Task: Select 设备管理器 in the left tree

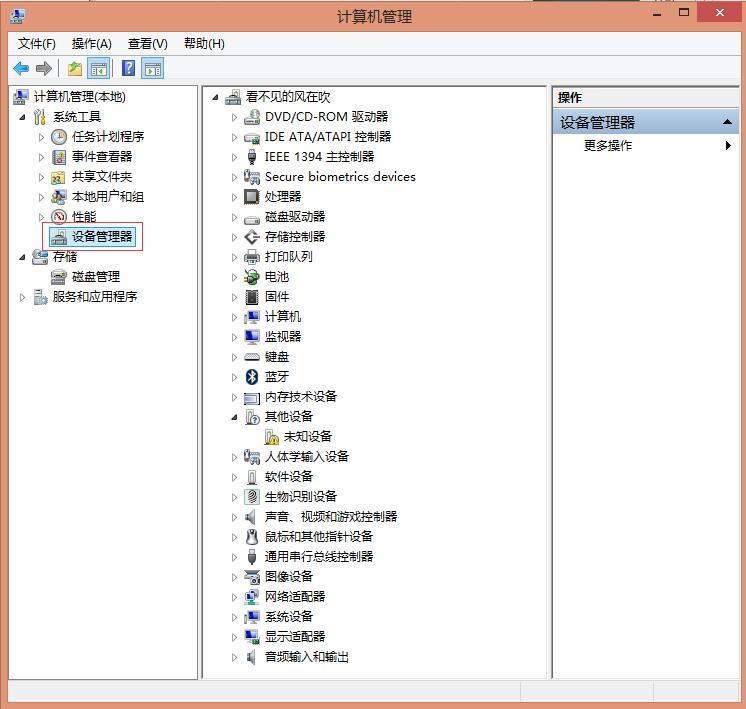Action: pos(101,237)
